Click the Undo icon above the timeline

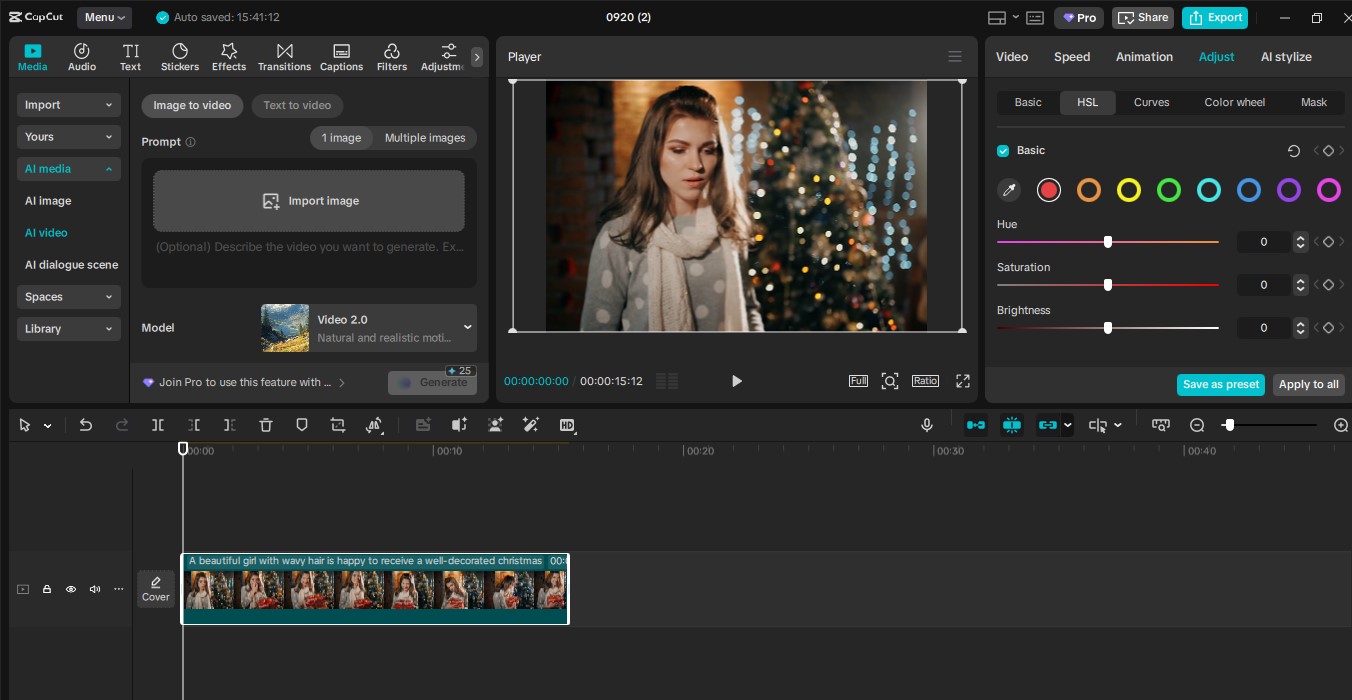click(x=85, y=425)
